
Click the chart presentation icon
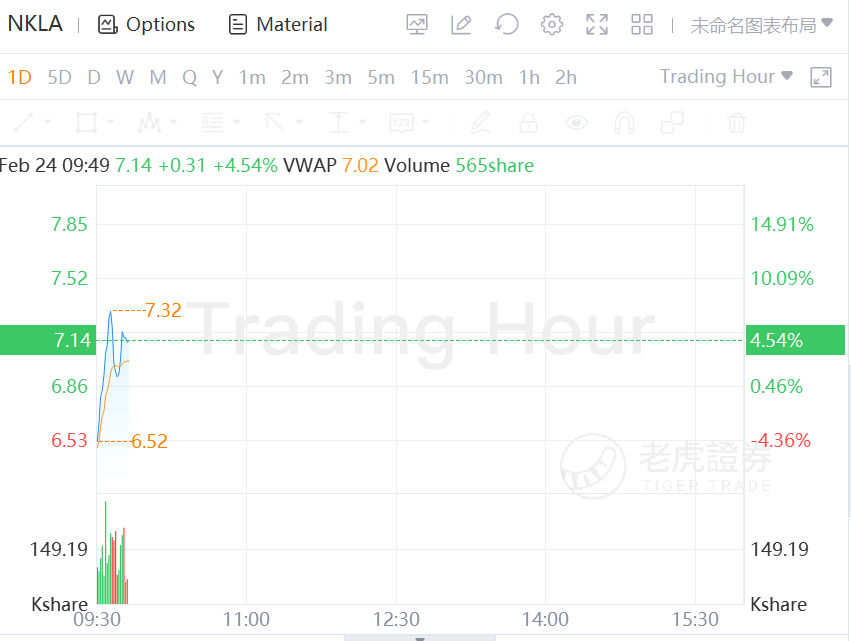[x=417, y=25]
